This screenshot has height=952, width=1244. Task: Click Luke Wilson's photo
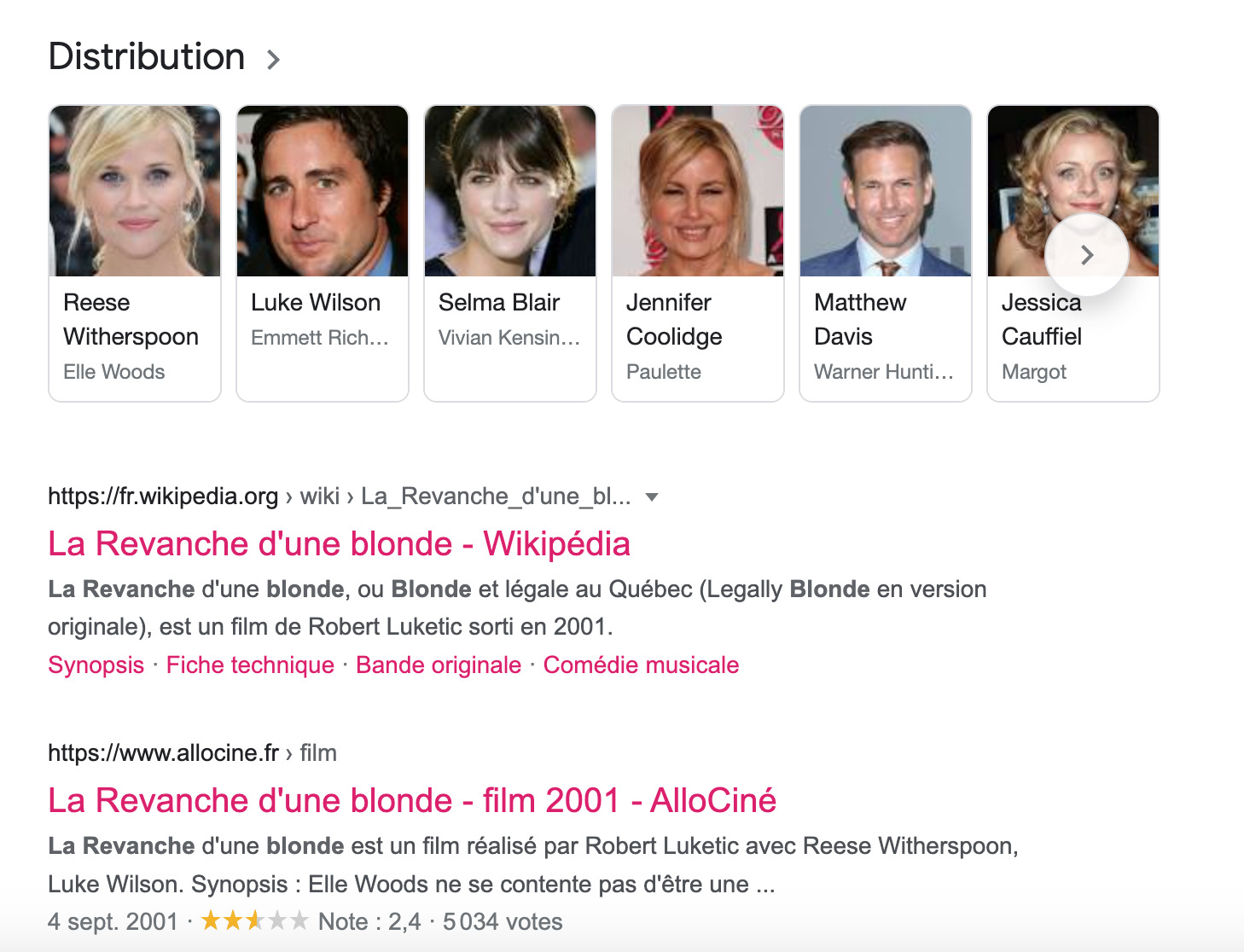coord(323,191)
